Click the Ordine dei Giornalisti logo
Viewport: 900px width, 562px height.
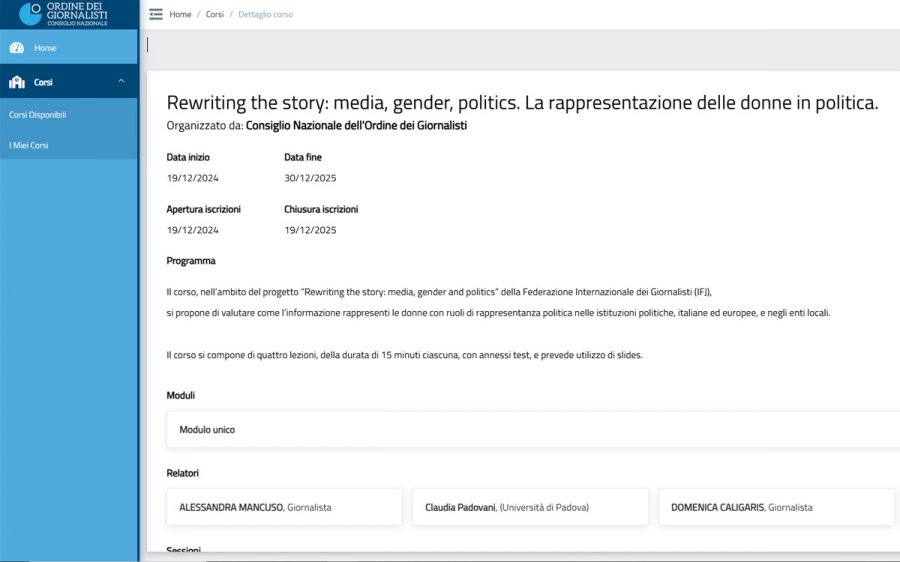pos(64,14)
